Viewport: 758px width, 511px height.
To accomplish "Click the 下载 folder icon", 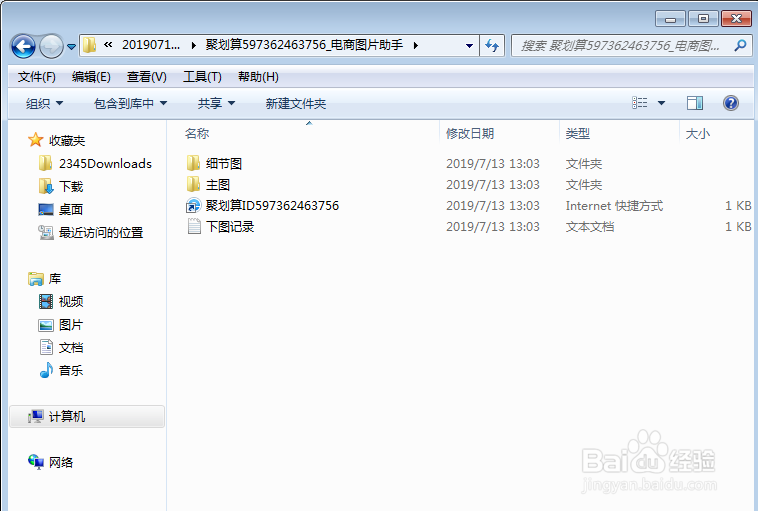I will tap(45, 186).
